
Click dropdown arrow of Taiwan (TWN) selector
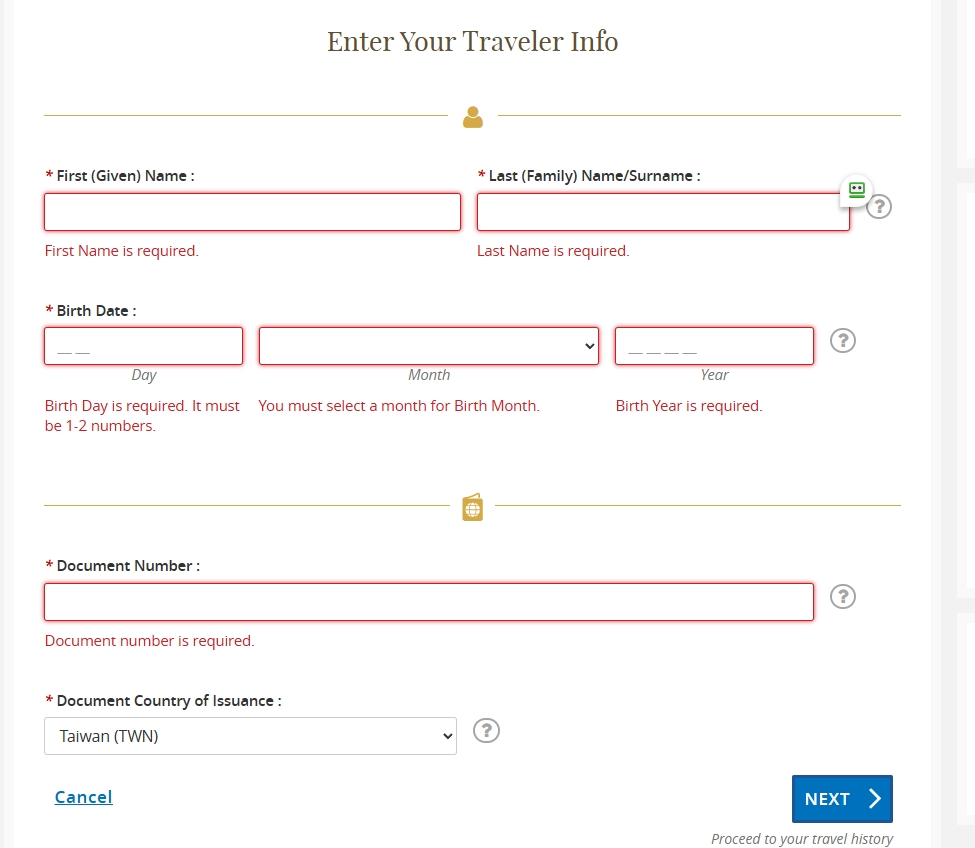tap(447, 736)
